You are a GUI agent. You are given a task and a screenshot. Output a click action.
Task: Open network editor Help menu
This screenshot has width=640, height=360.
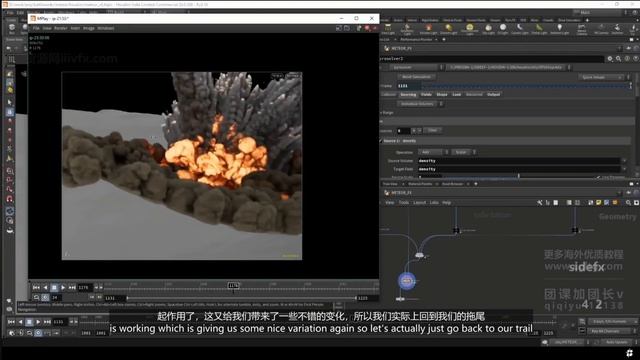pyautogui.click(x=447, y=202)
